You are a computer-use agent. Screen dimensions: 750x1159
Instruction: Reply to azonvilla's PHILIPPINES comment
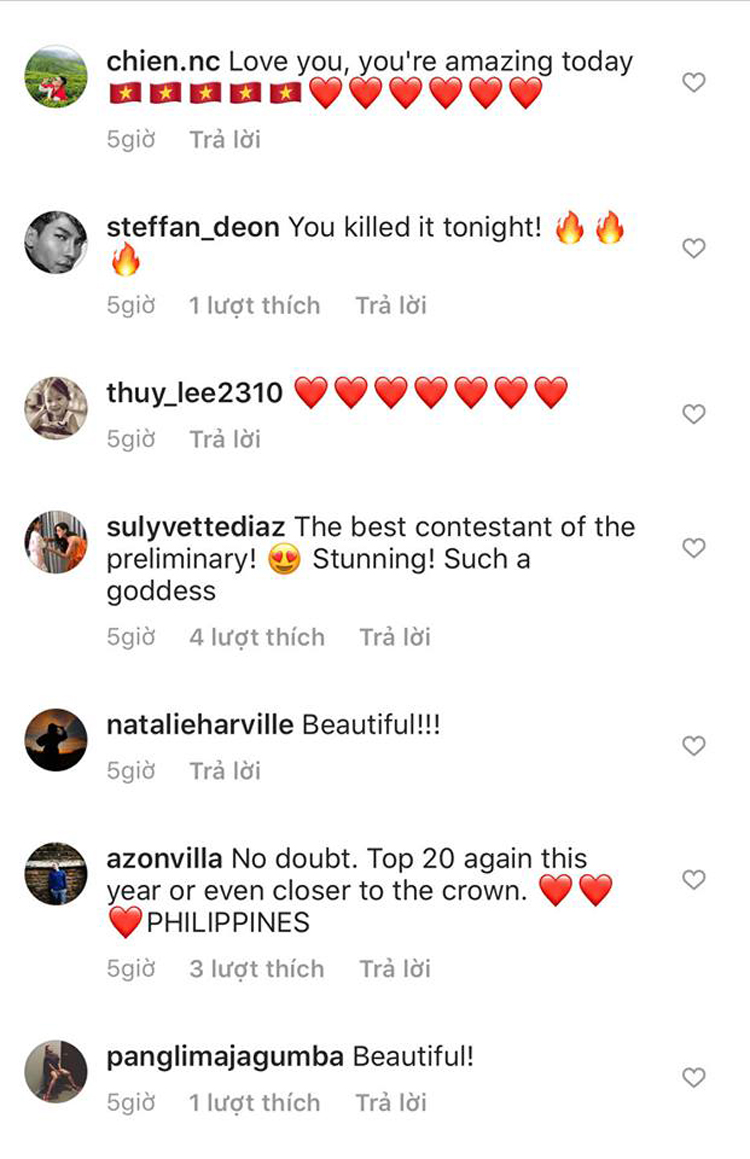coord(395,970)
